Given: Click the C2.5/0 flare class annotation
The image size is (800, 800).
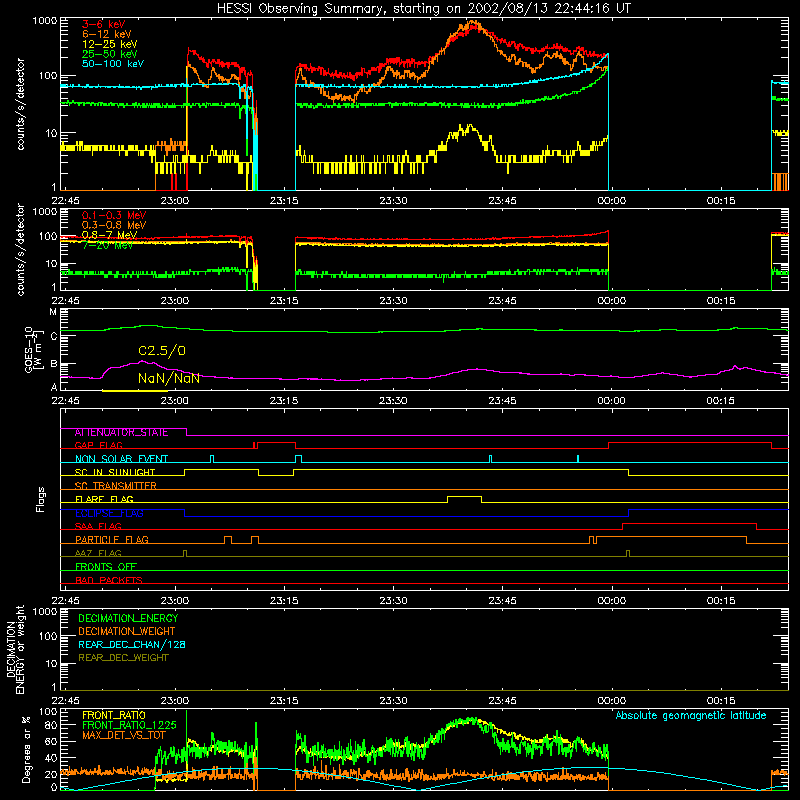Looking at the screenshot, I should pyautogui.click(x=162, y=351).
